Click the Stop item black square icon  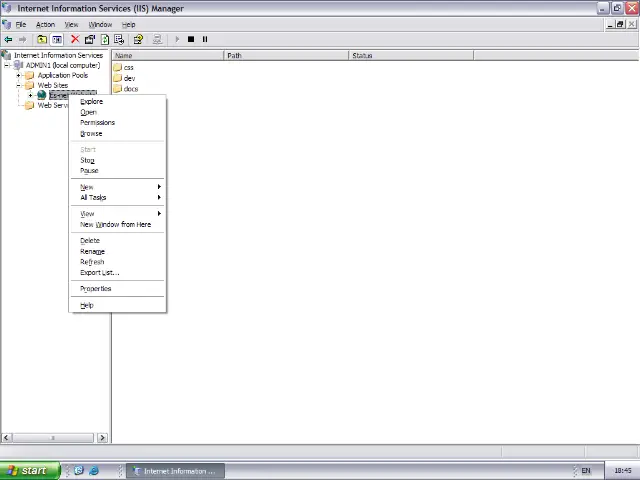tap(191, 39)
